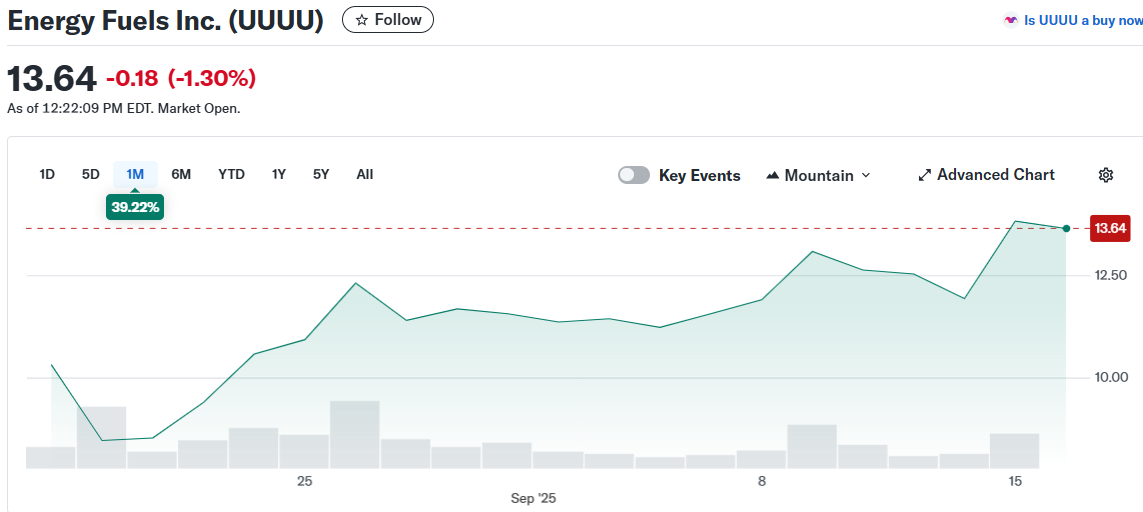Viewport: 1143px width, 512px height.
Task: Click the Sep '25 month label
Action: [534, 499]
